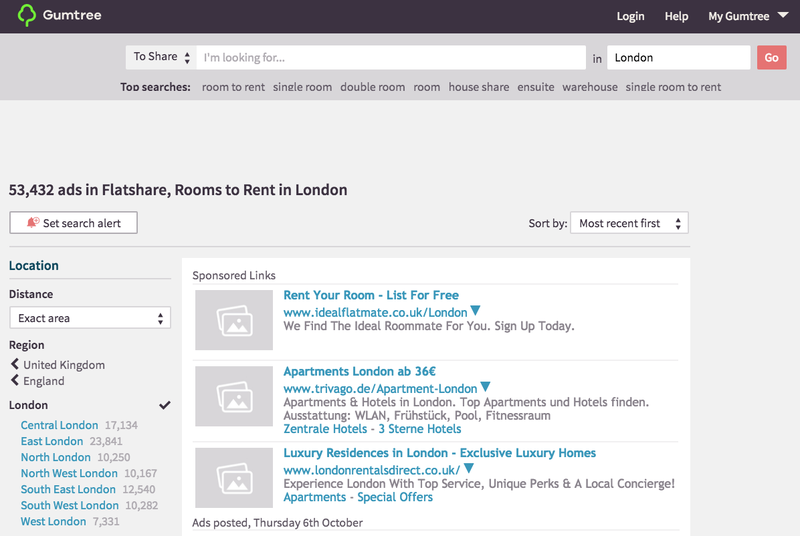Click the Set search alert button
800x536 pixels.
pos(73,223)
